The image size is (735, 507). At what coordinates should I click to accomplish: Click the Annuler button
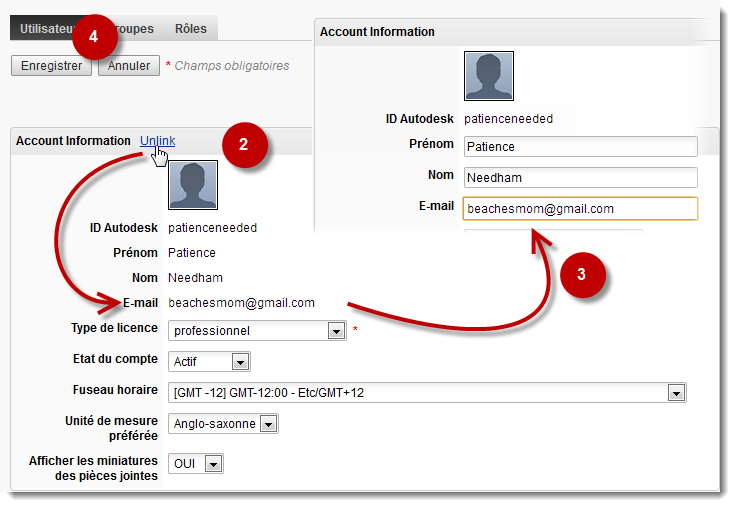(129, 66)
